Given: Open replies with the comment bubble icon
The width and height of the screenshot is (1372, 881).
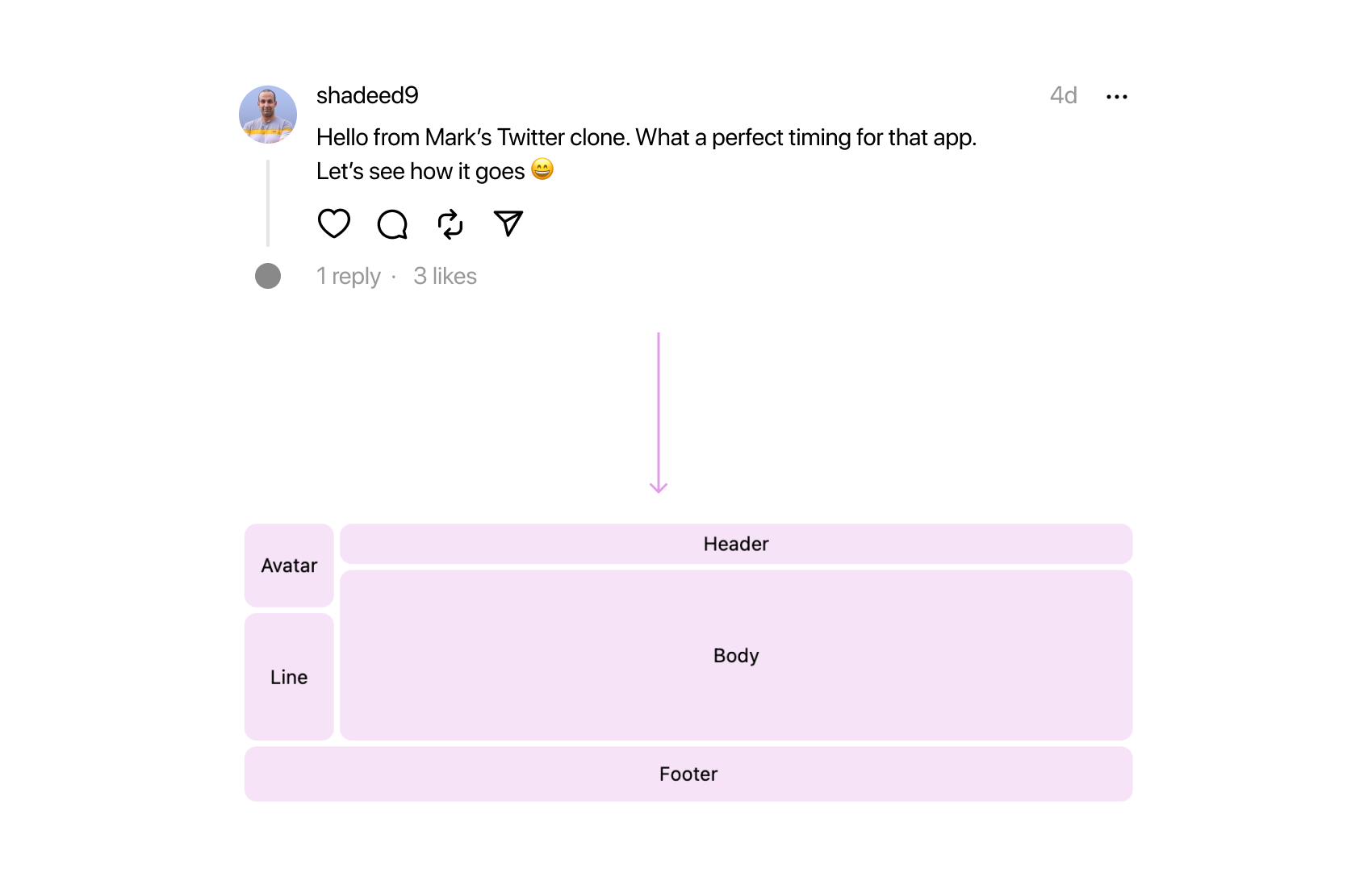Looking at the screenshot, I should (x=392, y=224).
